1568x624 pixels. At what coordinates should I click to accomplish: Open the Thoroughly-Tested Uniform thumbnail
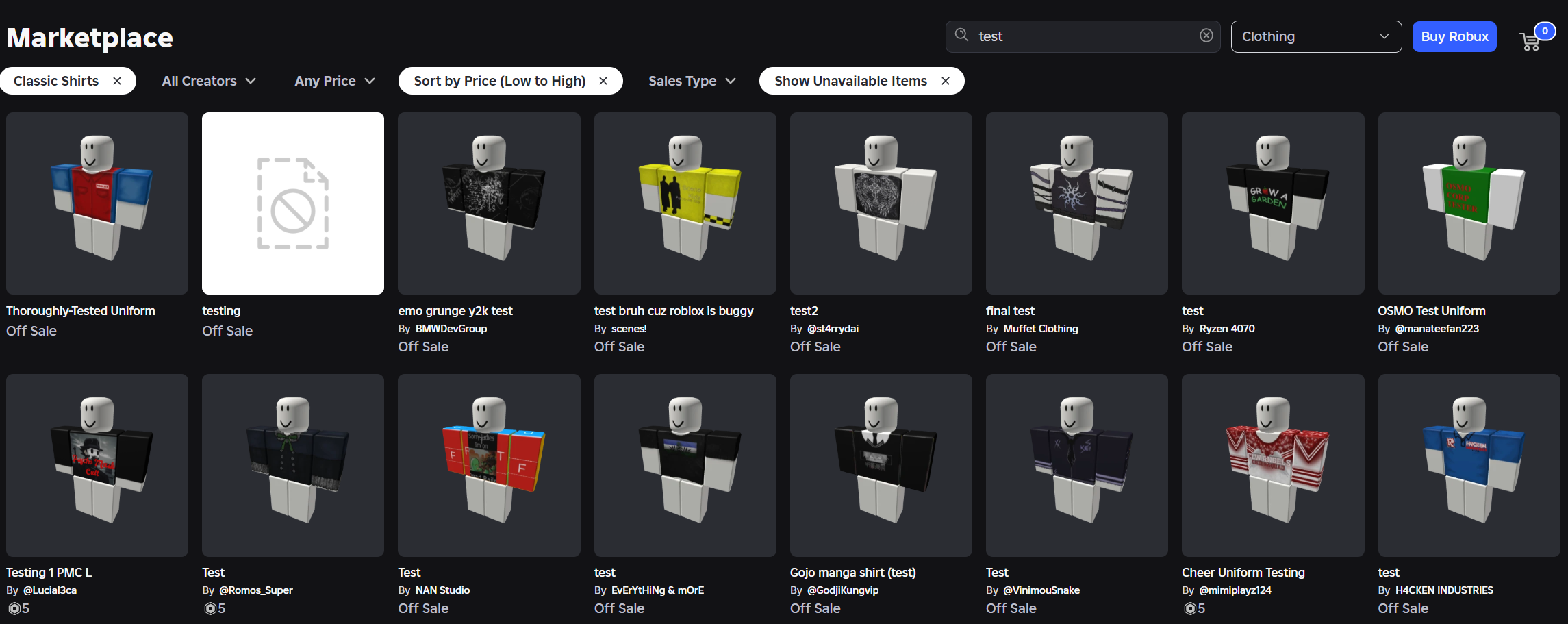point(97,203)
